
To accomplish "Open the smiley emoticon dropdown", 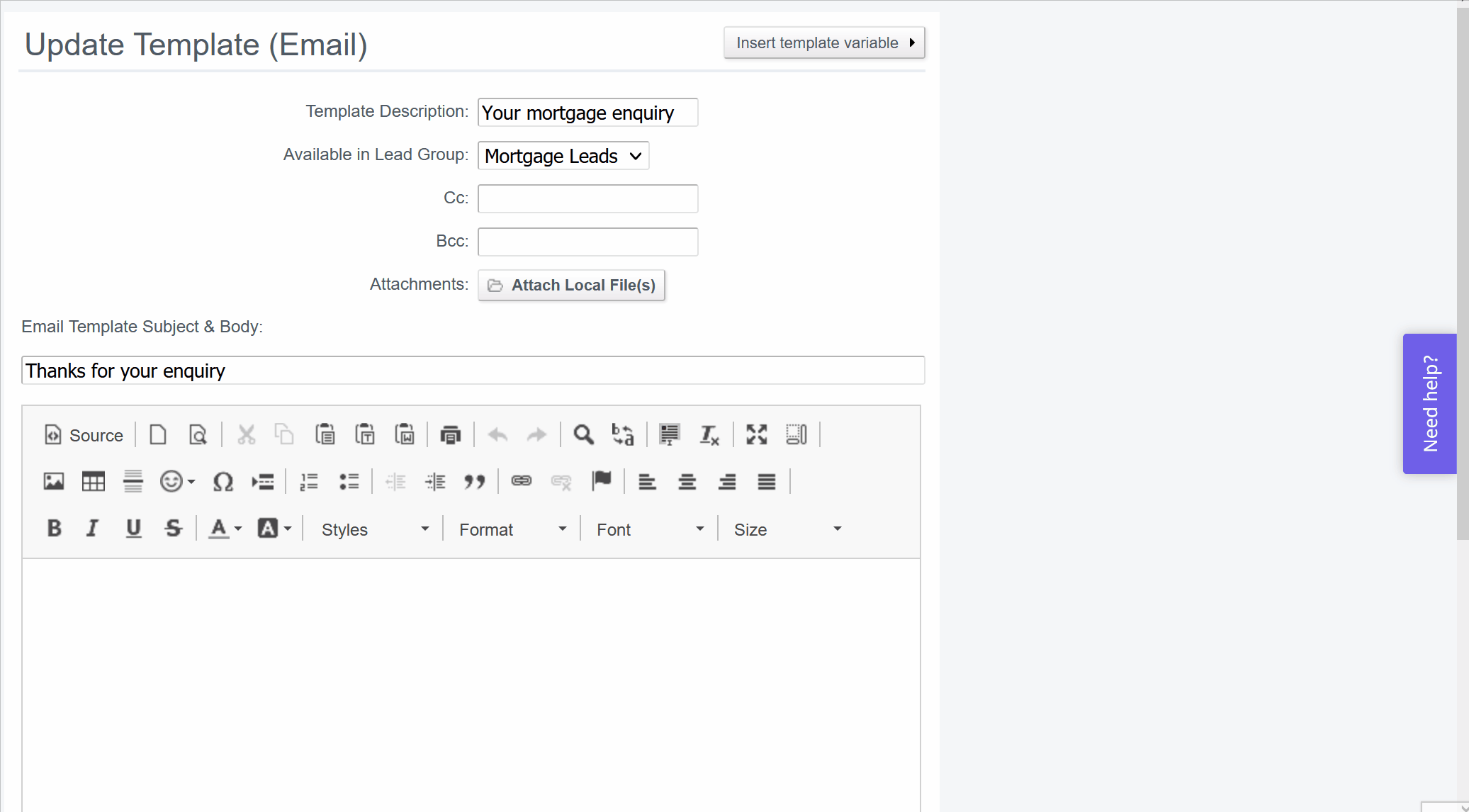I will (x=177, y=482).
